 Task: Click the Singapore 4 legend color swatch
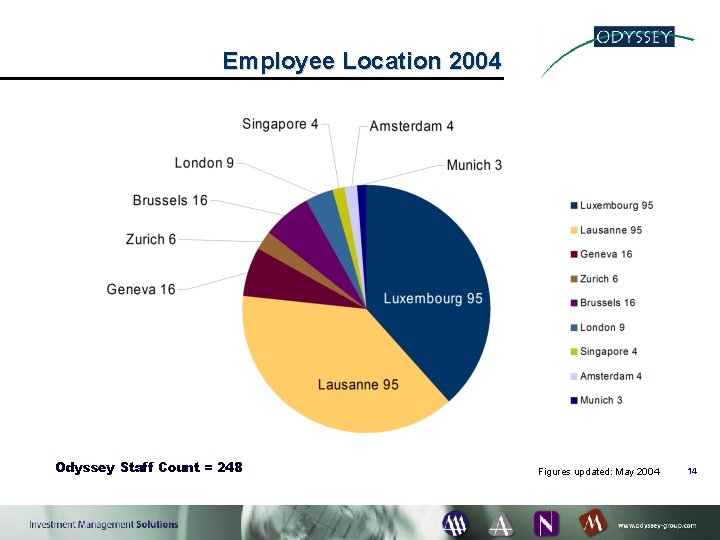(x=574, y=352)
